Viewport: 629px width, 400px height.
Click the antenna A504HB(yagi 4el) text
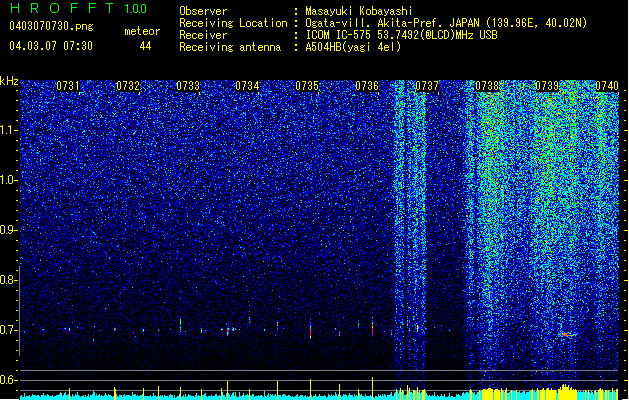point(353,47)
